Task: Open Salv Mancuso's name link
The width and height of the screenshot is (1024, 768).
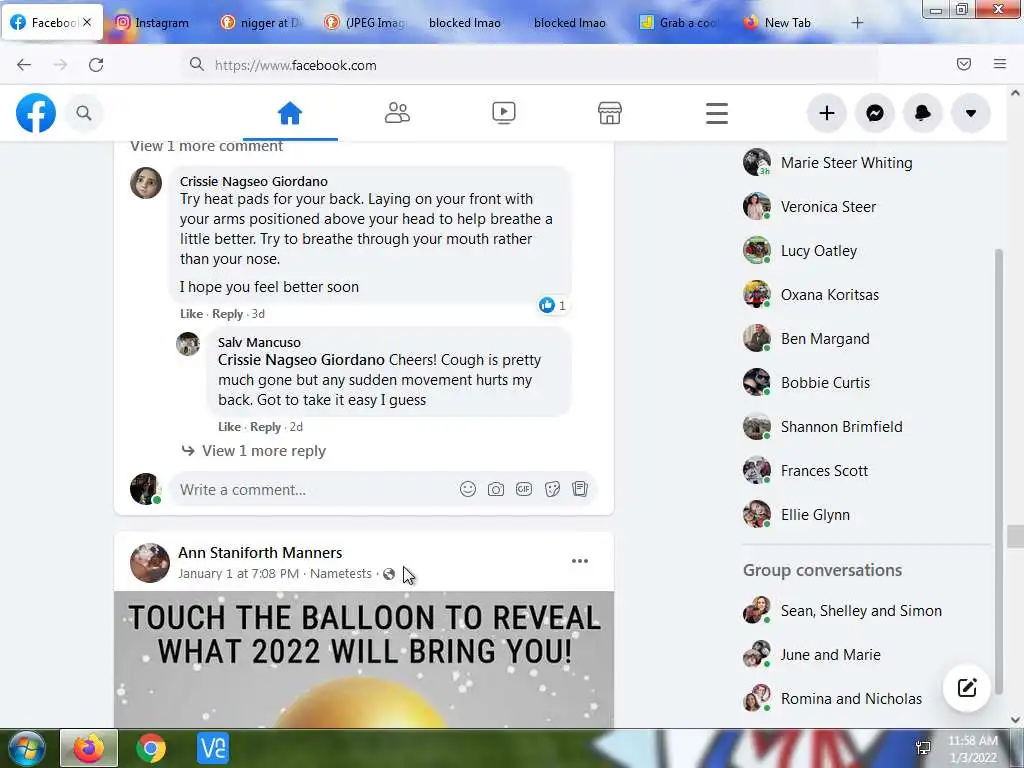Action: (259, 342)
